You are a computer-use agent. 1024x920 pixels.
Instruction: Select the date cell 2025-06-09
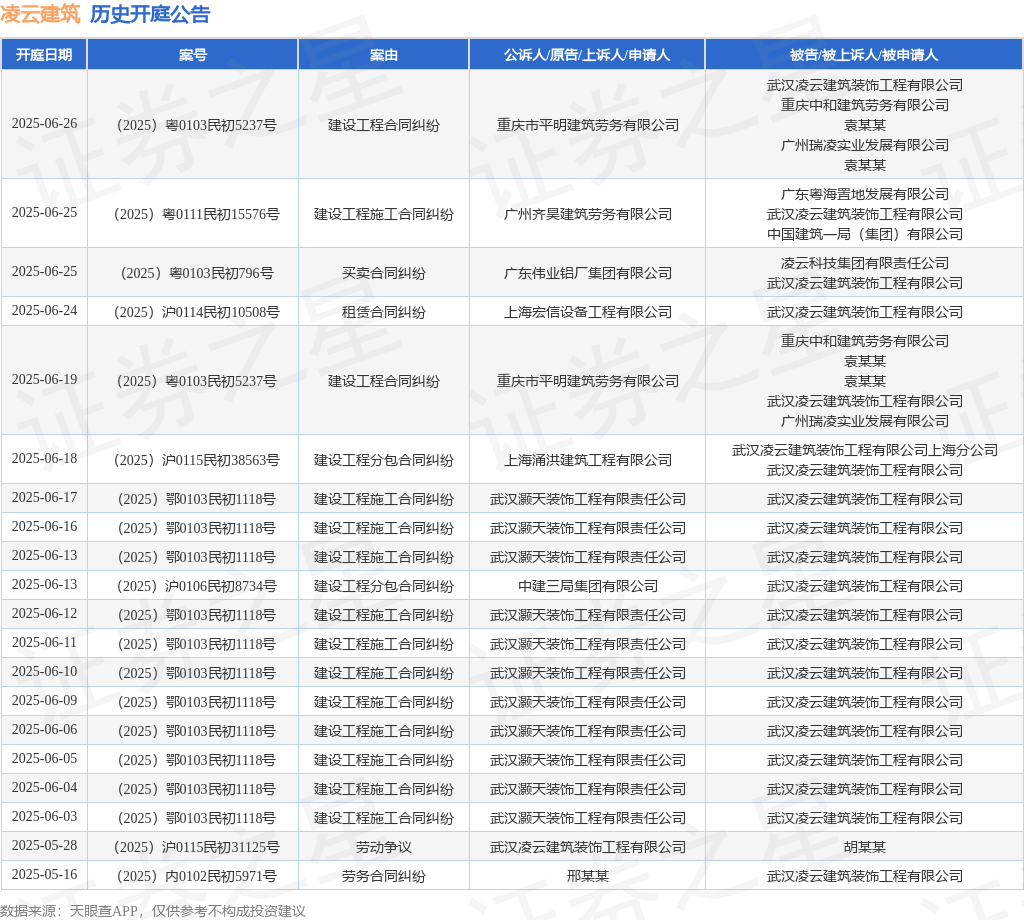point(44,701)
